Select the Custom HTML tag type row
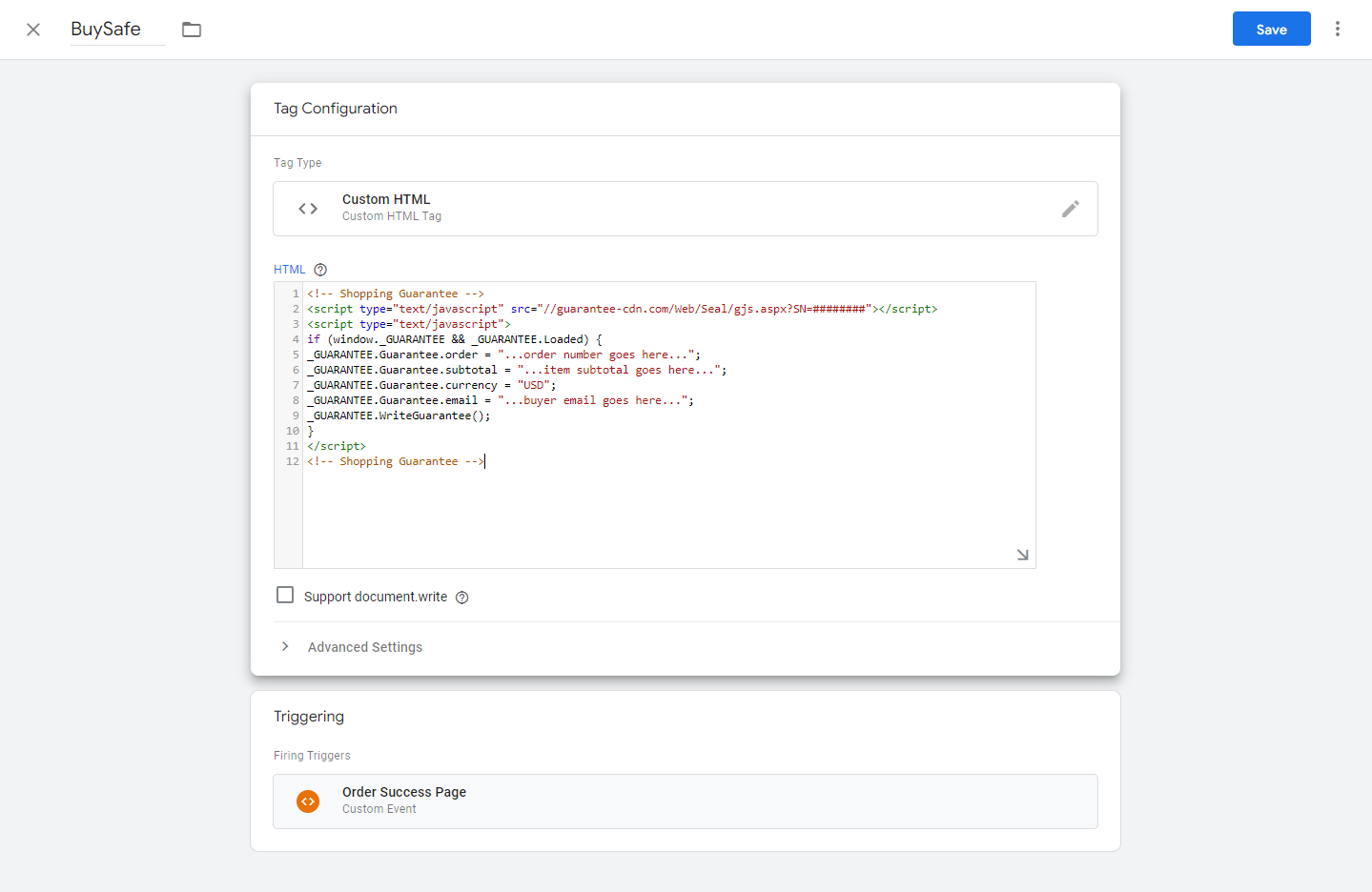The width and height of the screenshot is (1372, 892). 685,209
